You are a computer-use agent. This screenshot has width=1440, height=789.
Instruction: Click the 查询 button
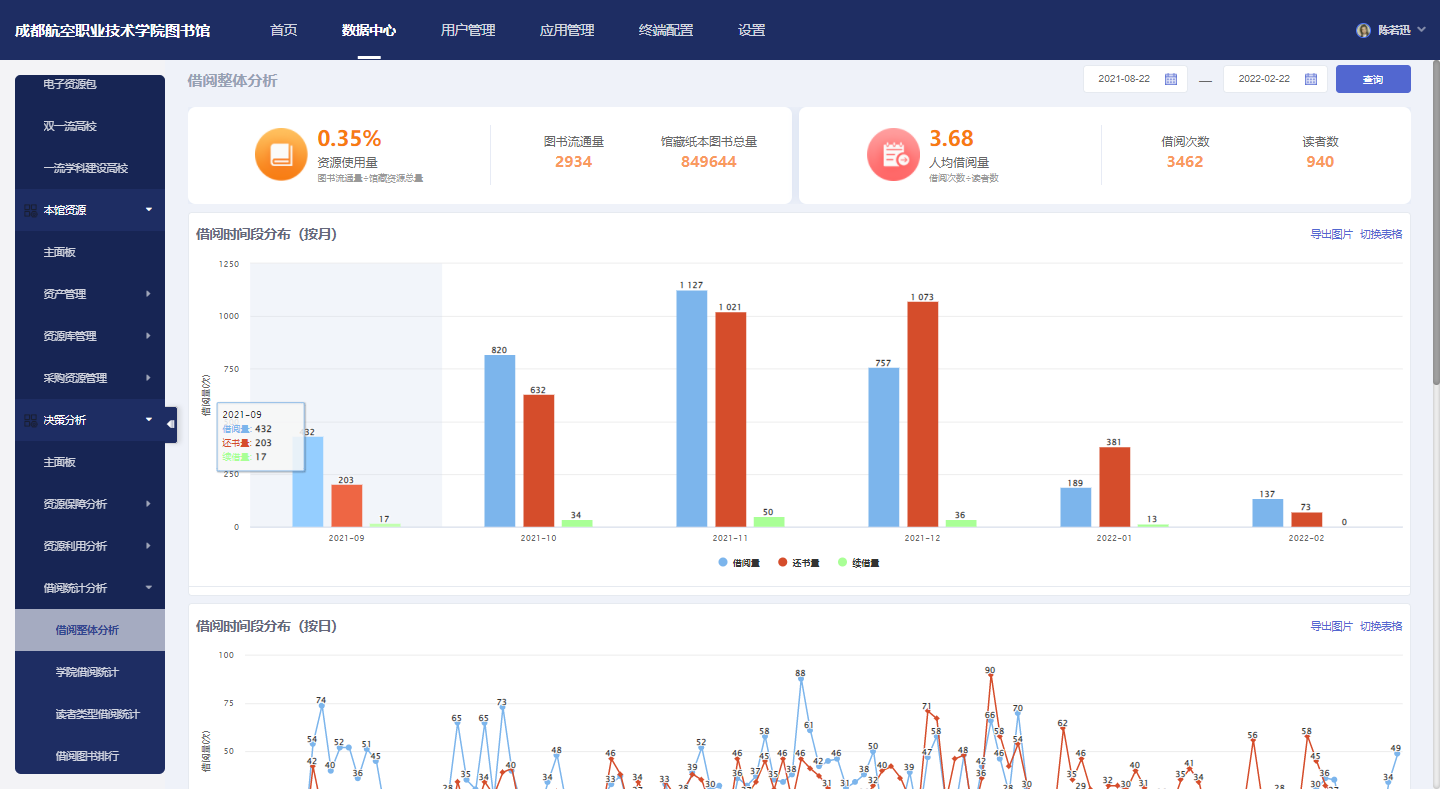[1373, 79]
